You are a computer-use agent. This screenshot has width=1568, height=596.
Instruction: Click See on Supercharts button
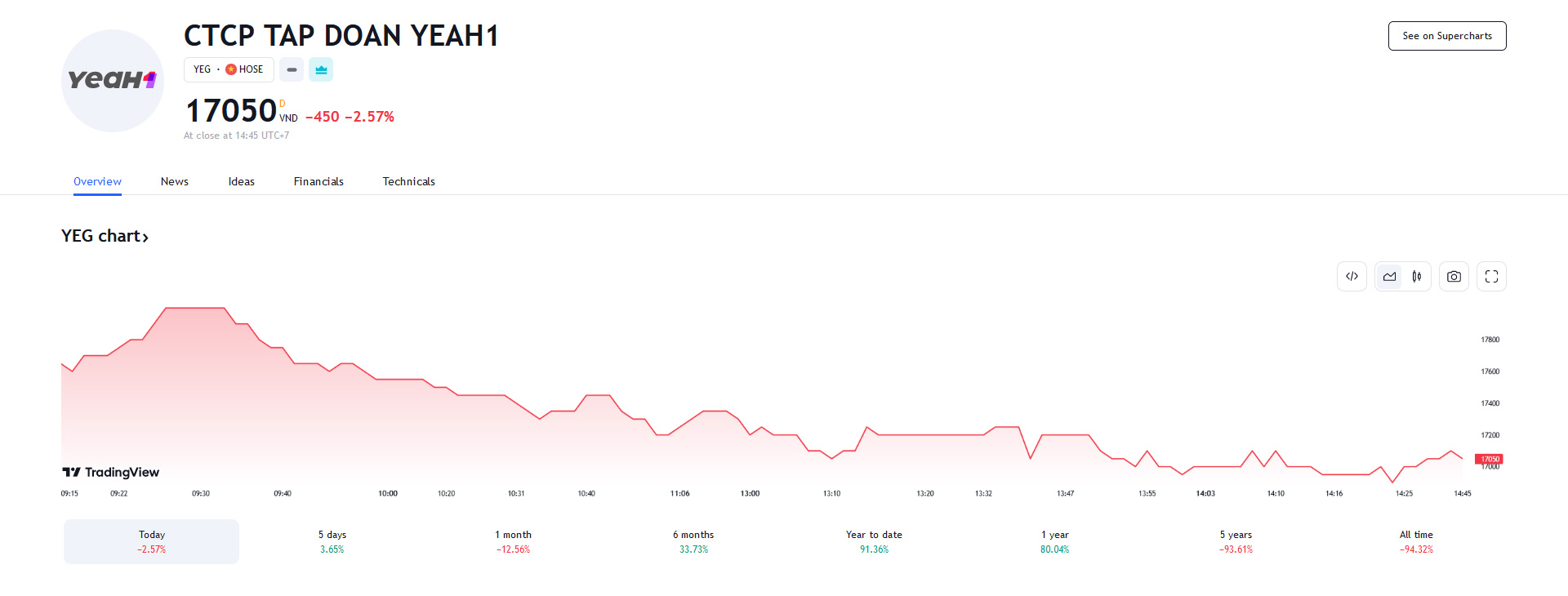pyautogui.click(x=1447, y=36)
